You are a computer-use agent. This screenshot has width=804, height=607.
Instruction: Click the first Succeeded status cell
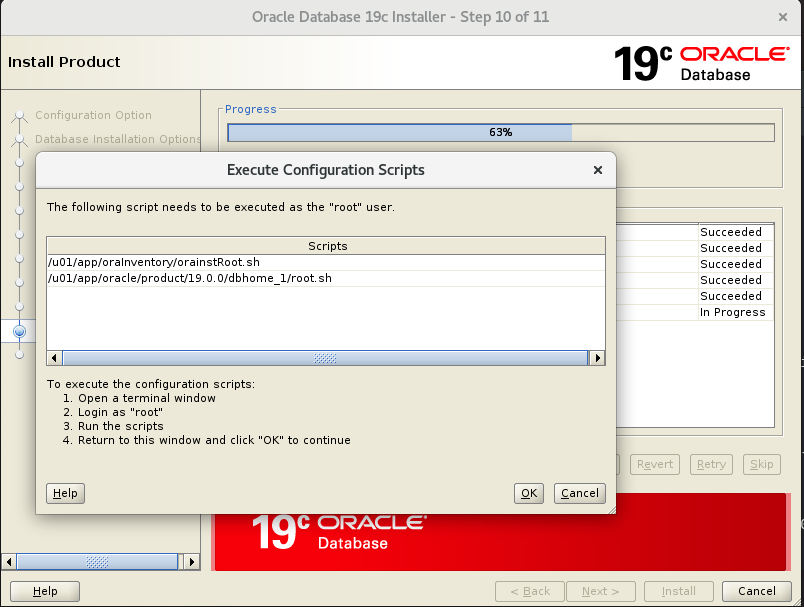[x=735, y=232]
